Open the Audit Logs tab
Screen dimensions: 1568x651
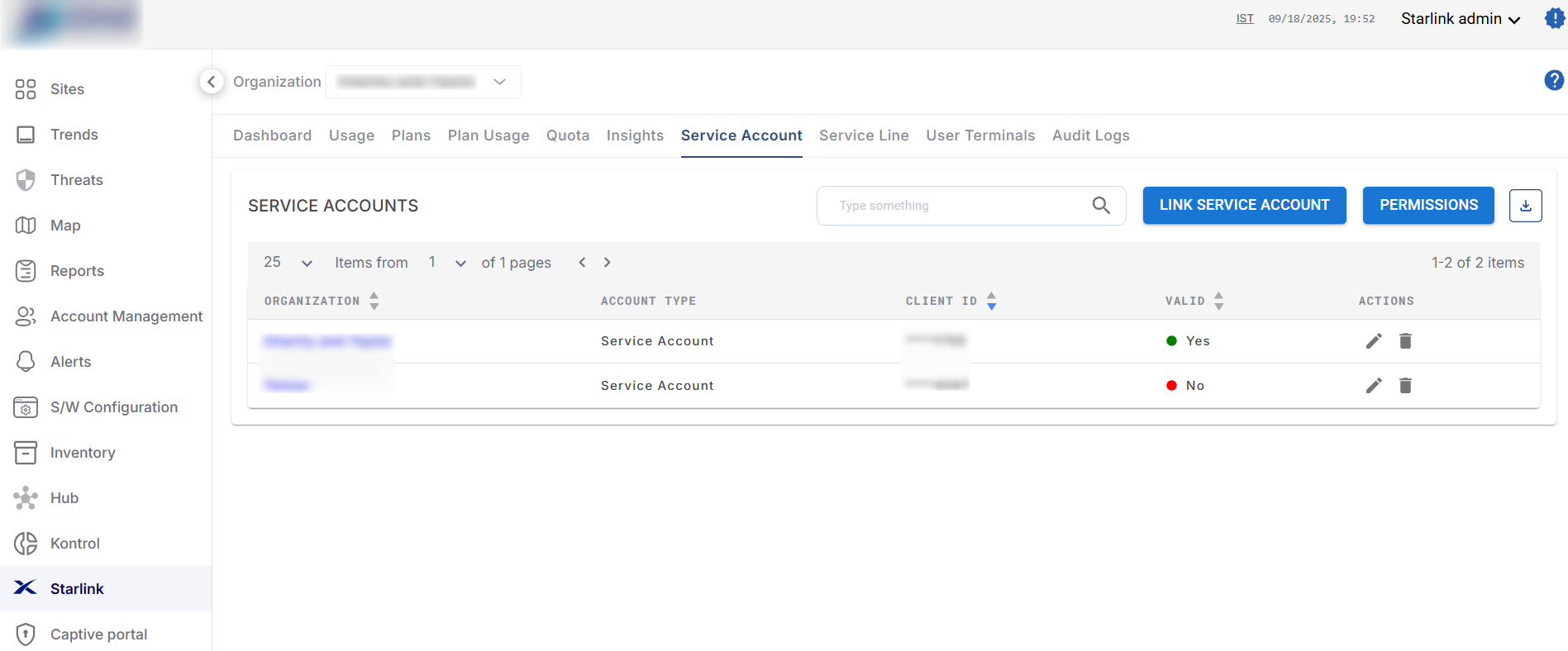[x=1090, y=135]
